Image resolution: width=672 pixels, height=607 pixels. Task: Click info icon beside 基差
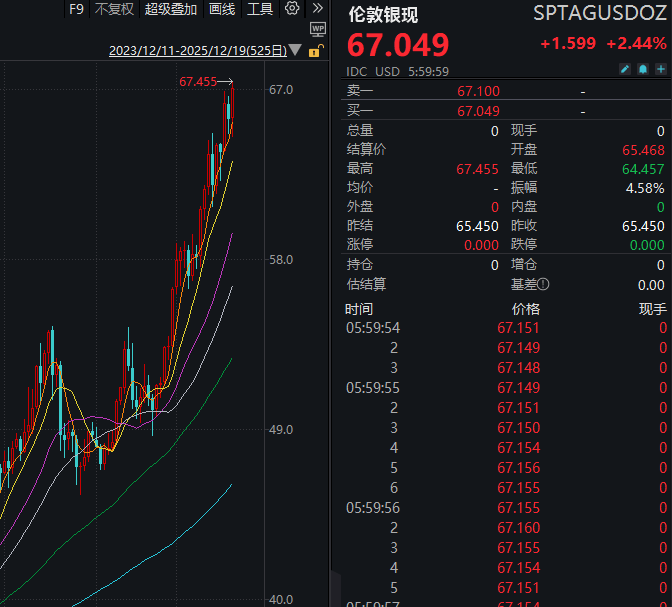point(544,284)
